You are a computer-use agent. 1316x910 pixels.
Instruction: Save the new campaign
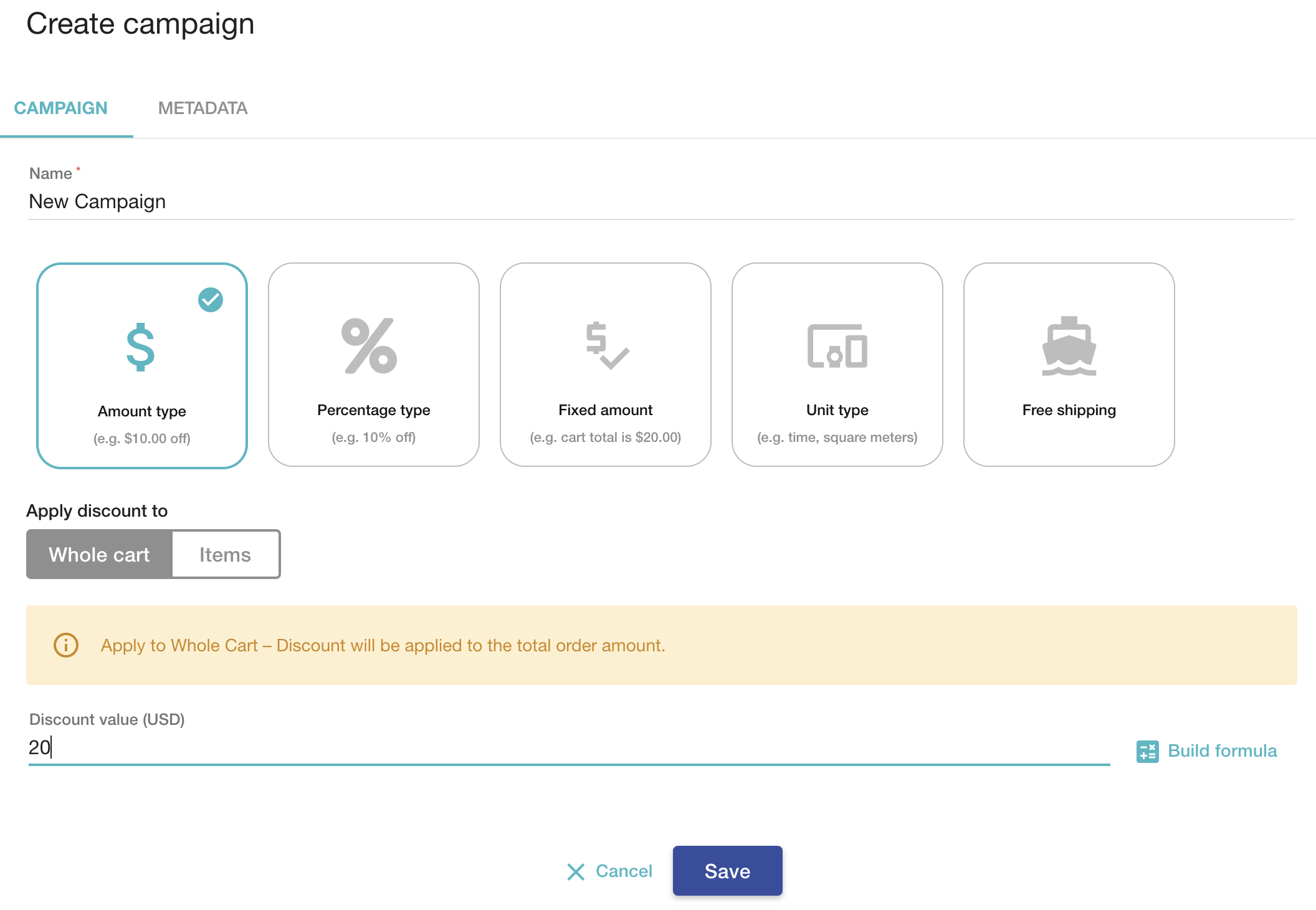pos(727,871)
